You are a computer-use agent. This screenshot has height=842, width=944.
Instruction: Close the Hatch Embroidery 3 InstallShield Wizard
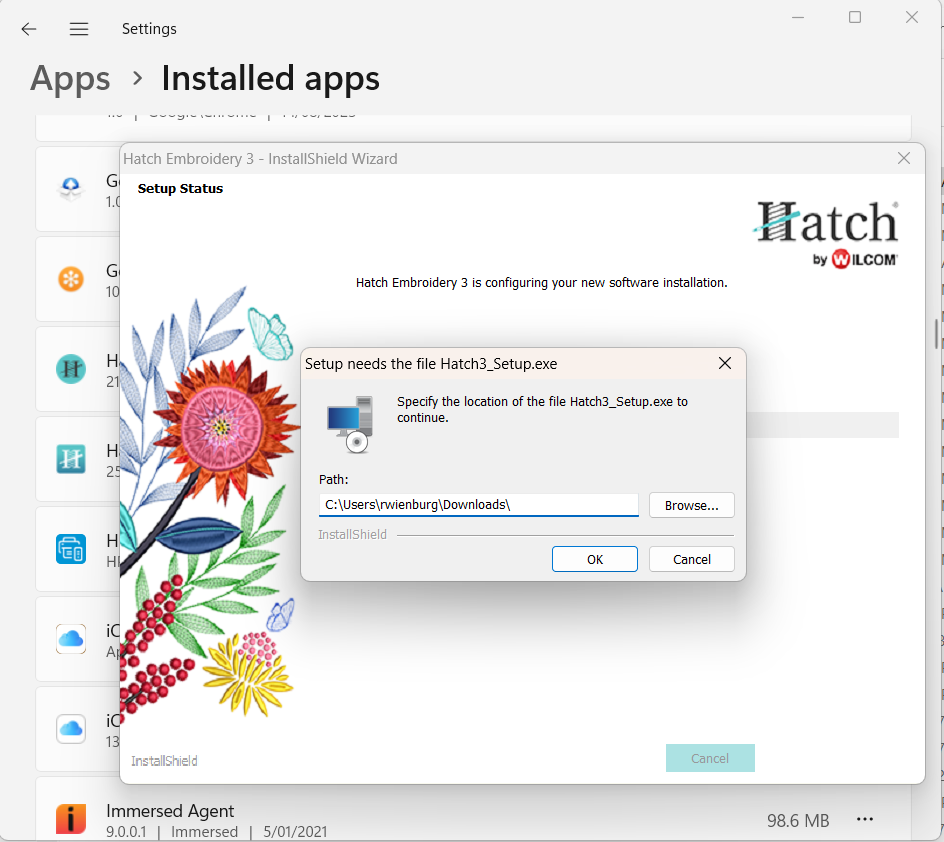tap(904, 158)
